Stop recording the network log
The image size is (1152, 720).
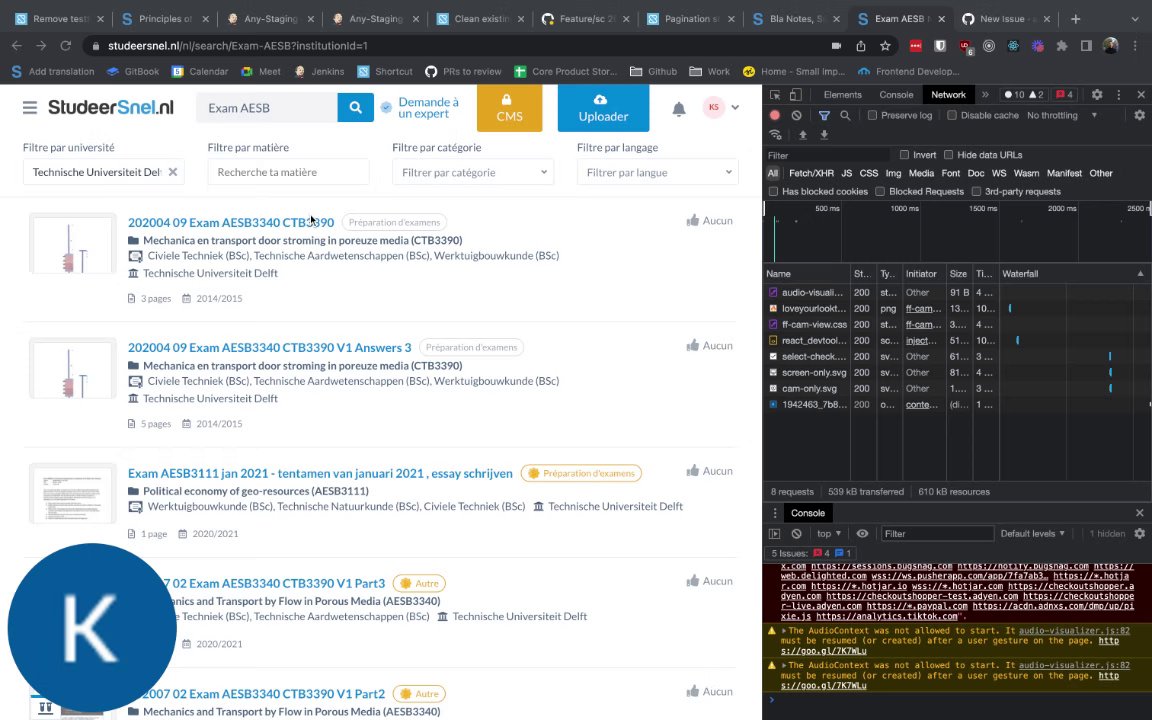tap(774, 115)
